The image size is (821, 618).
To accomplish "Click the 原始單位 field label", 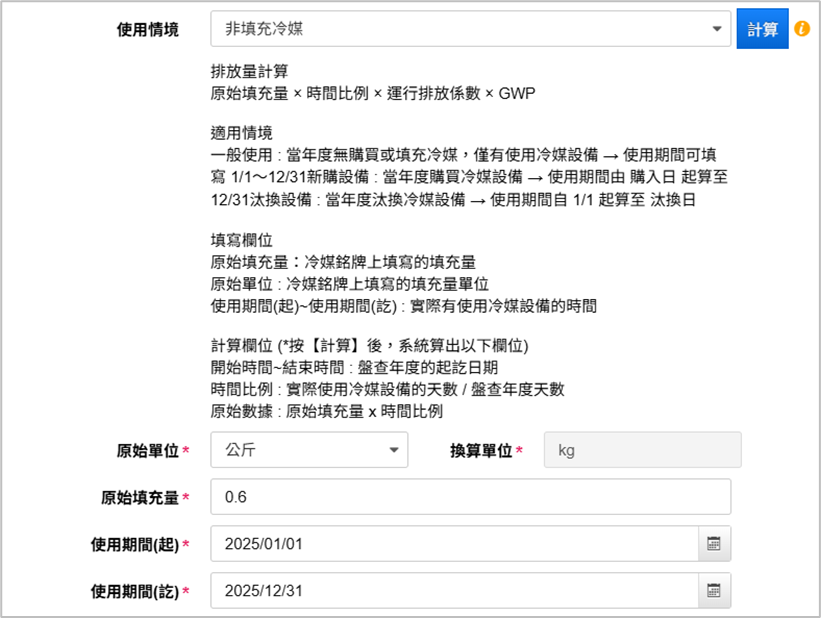I will [x=148, y=451].
